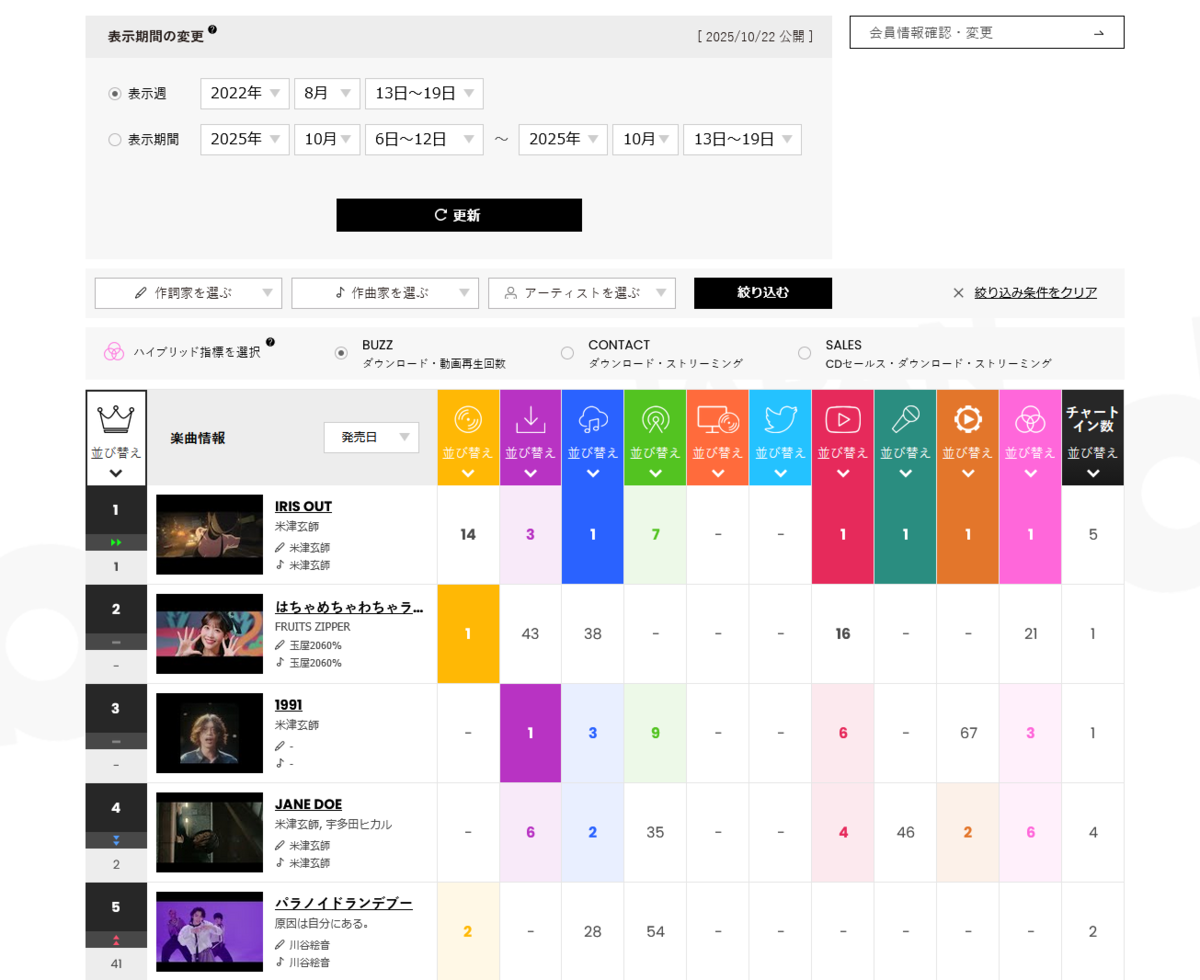This screenshot has width=1200, height=980.
Task: Click the 2025/10/22 公開 date text
Action: pyautogui.click(x=755, y=36)
